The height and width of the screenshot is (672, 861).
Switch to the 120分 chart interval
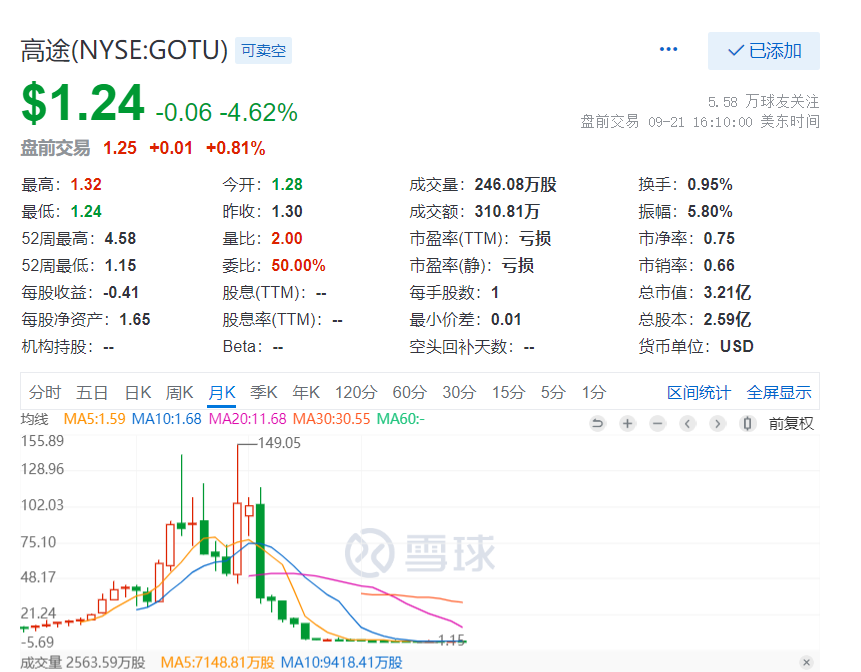click(356, 393)
